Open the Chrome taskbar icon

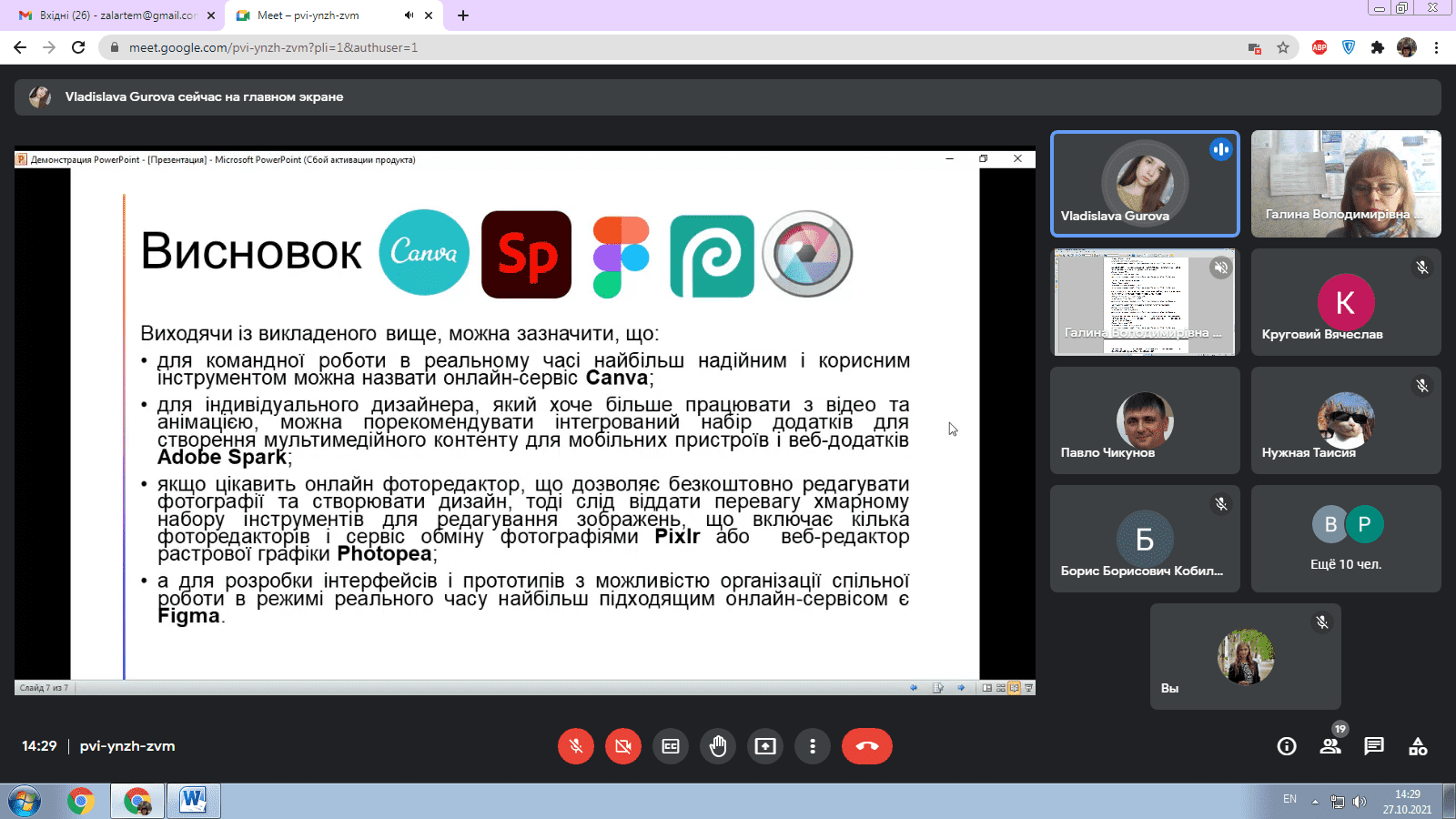click(x=81, y=802)
